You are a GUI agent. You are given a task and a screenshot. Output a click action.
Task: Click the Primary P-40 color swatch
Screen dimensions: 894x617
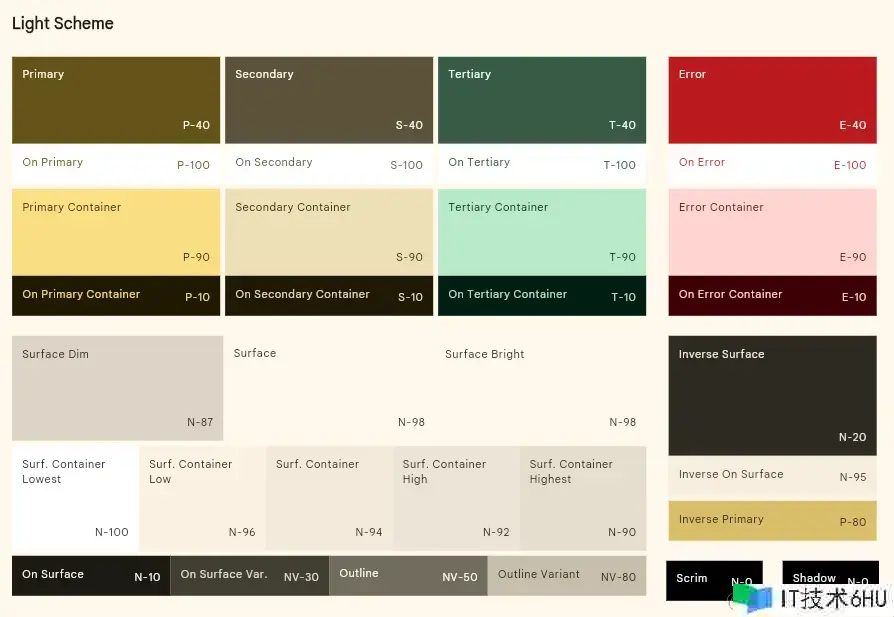tap(116, 100)
